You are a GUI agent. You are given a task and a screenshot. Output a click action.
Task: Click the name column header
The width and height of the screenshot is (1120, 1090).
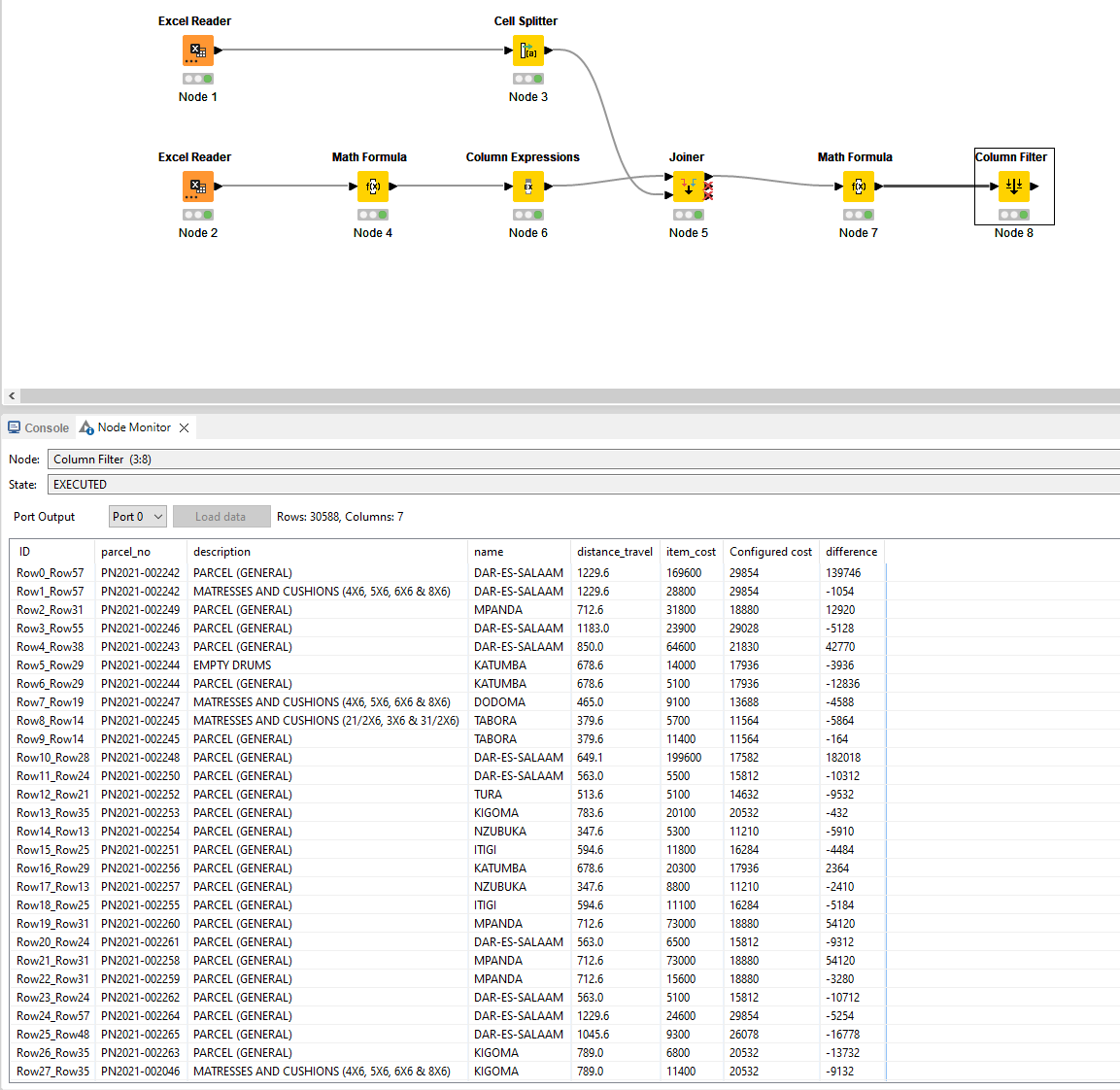pyautogui.click(x=520, y=552)
